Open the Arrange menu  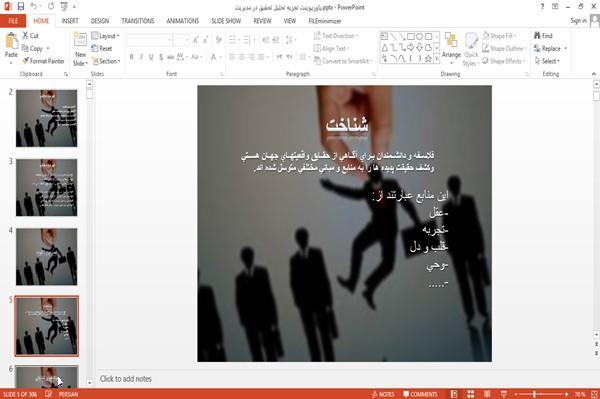click(451, 49)
